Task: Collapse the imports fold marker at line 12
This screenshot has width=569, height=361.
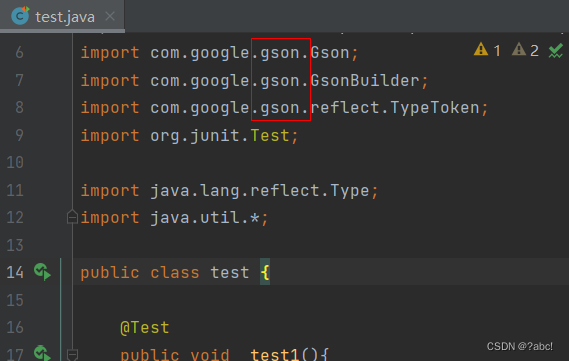Action: click(x=72, y=217)
